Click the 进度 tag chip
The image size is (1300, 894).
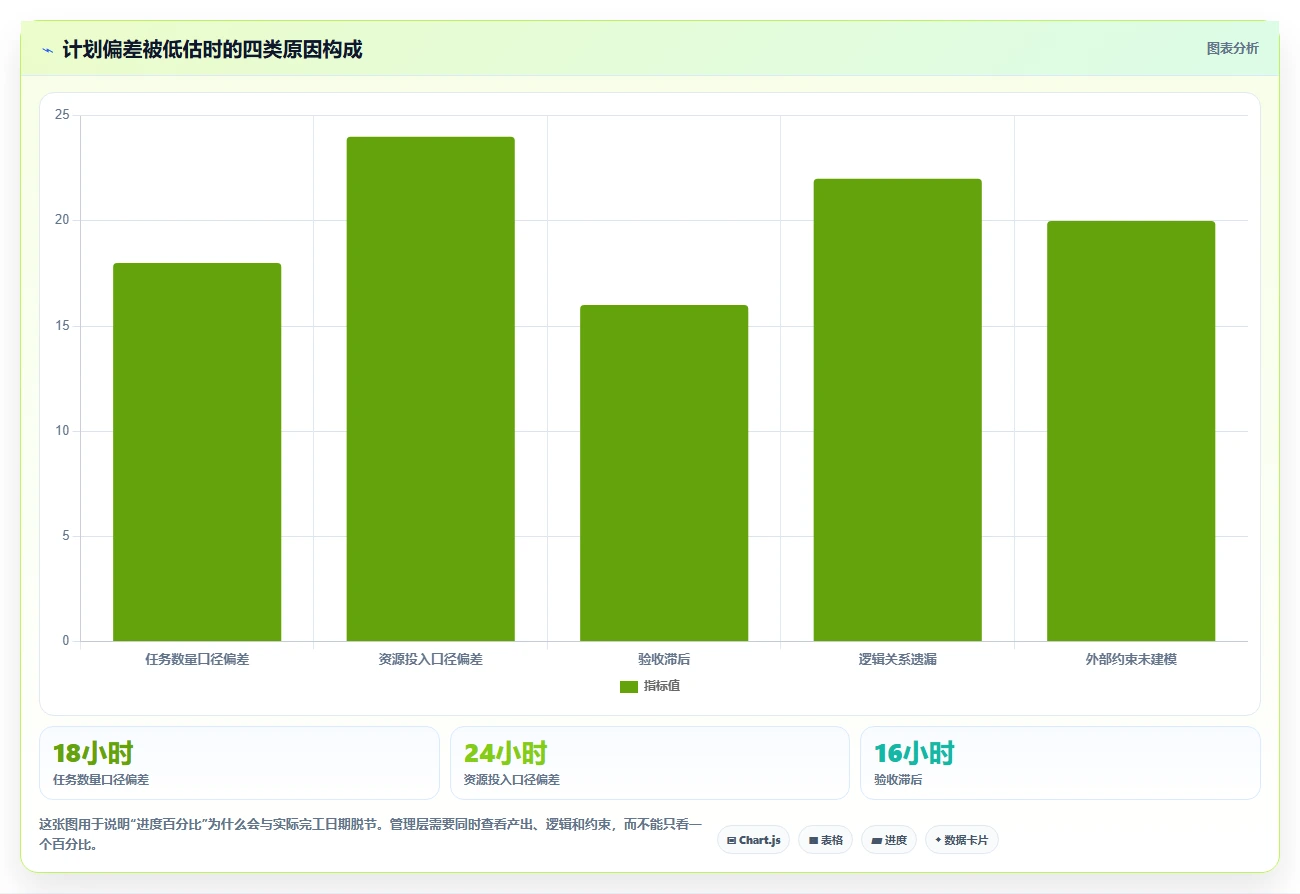point(889,840)
